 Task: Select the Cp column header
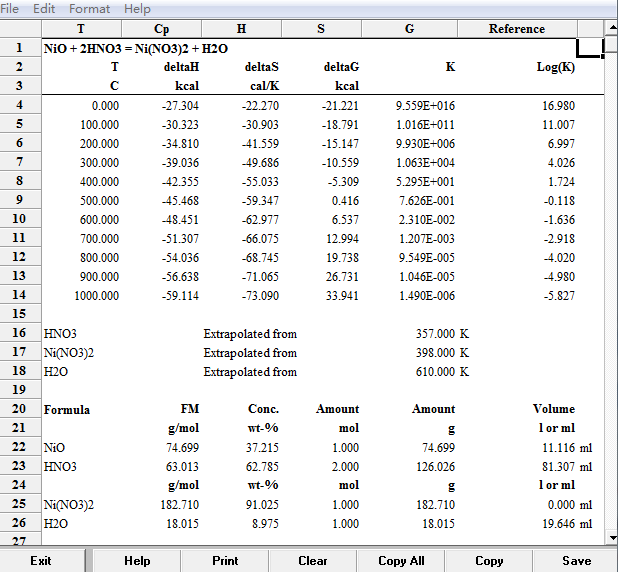162,29
